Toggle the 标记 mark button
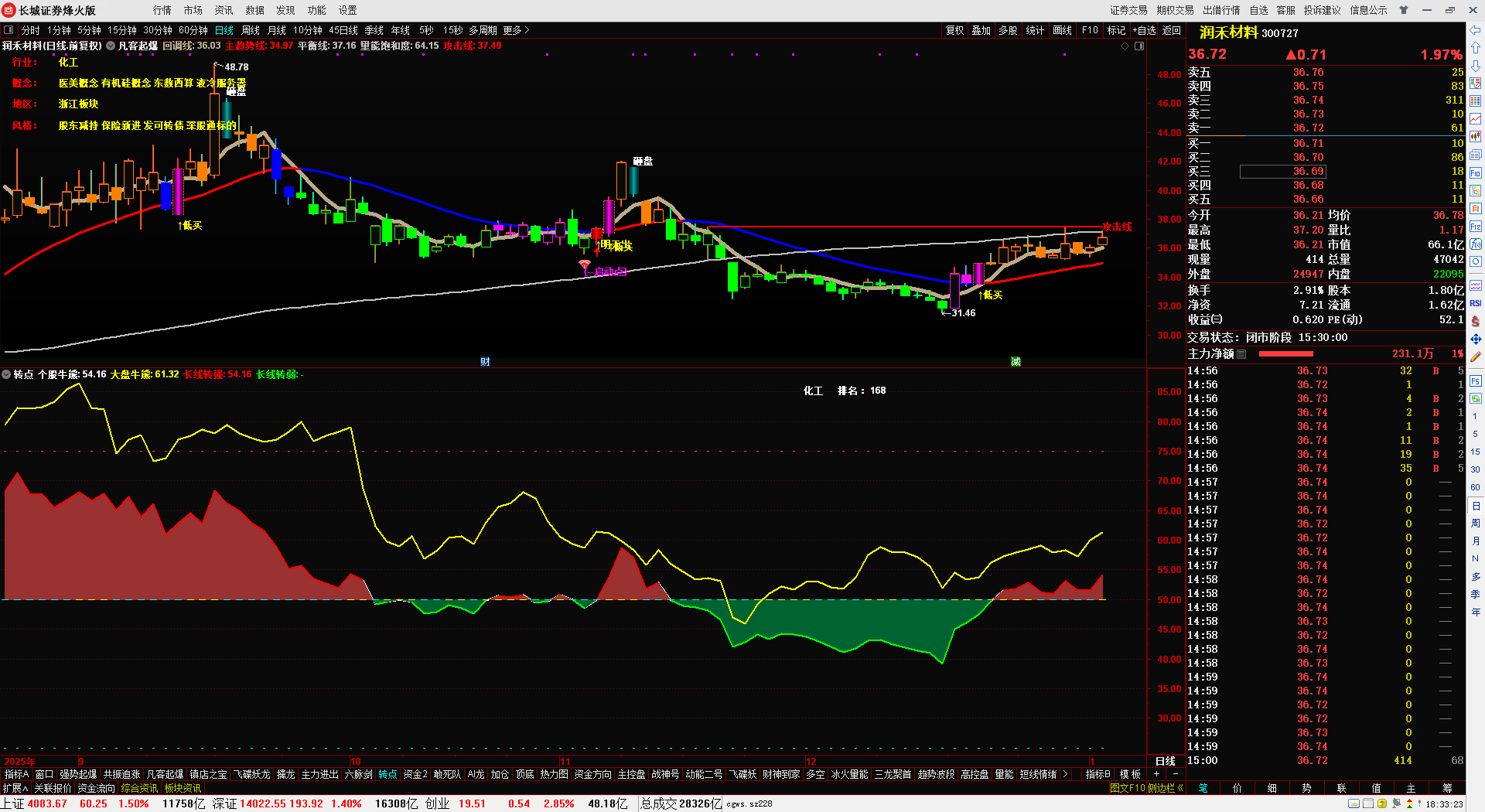 coord(1116,30)
